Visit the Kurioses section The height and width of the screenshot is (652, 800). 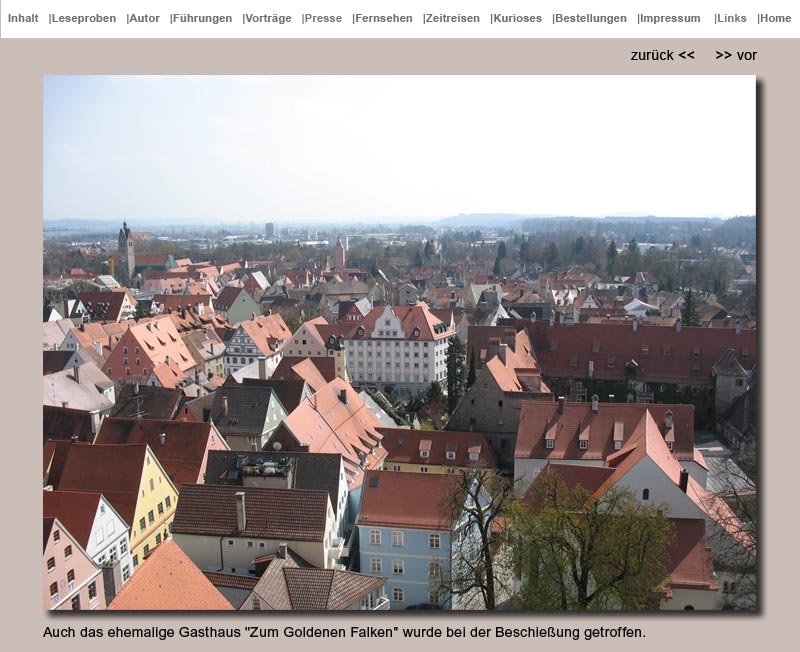pyautogui.click(x=517, y=18)
